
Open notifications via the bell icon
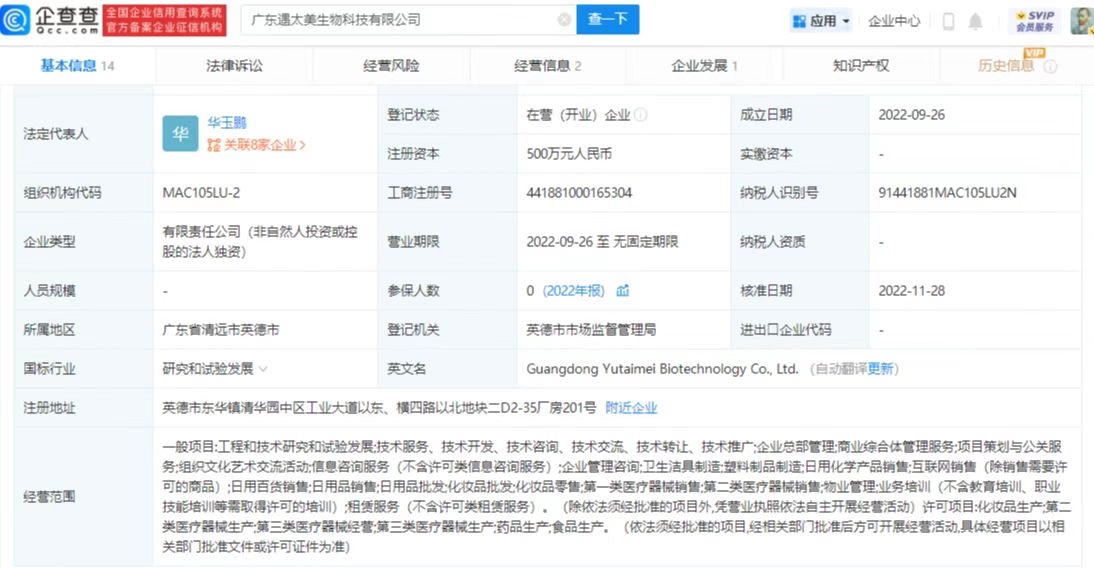click(x=975, y=21)
